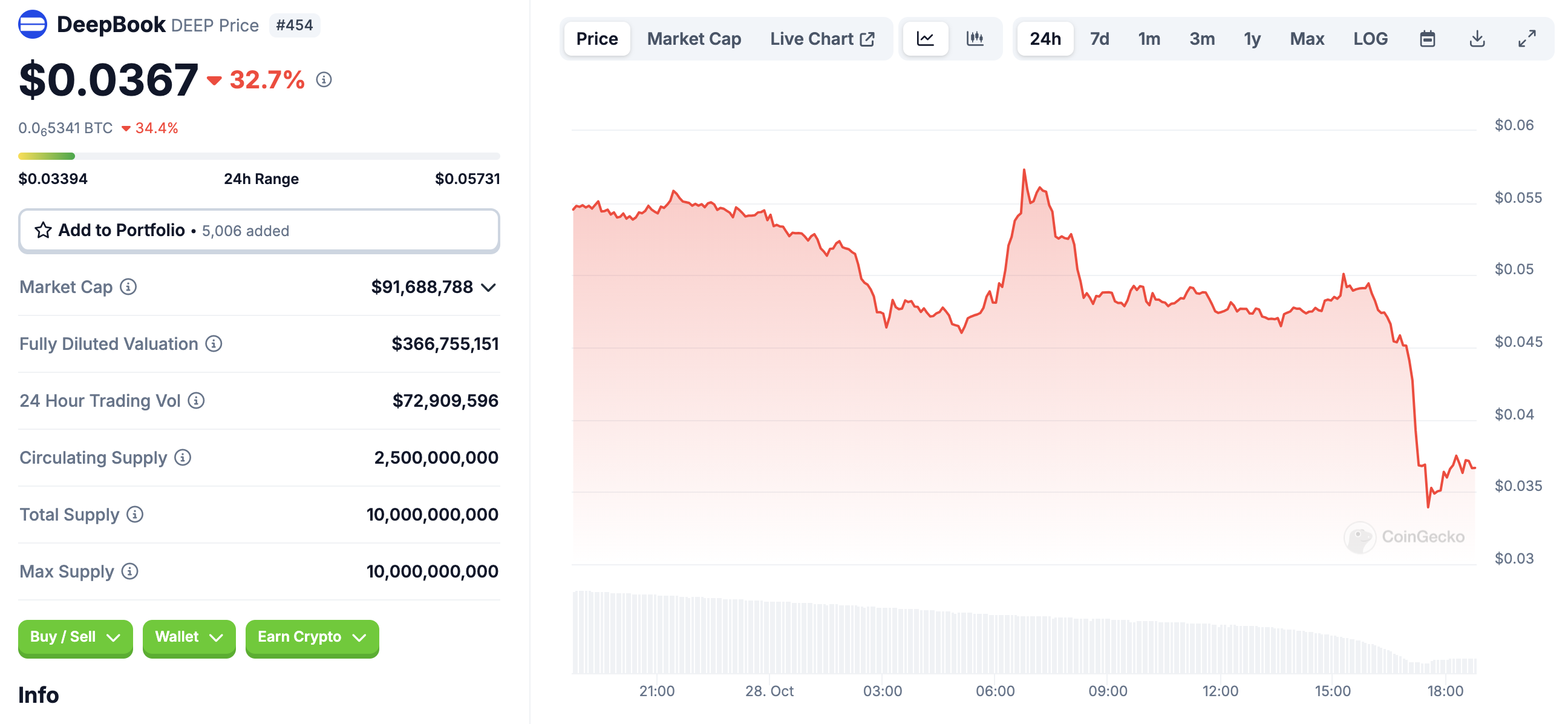Open the Earn Crypto dropdown
This screenshot has height=724, width=1568.
[312, 637]
